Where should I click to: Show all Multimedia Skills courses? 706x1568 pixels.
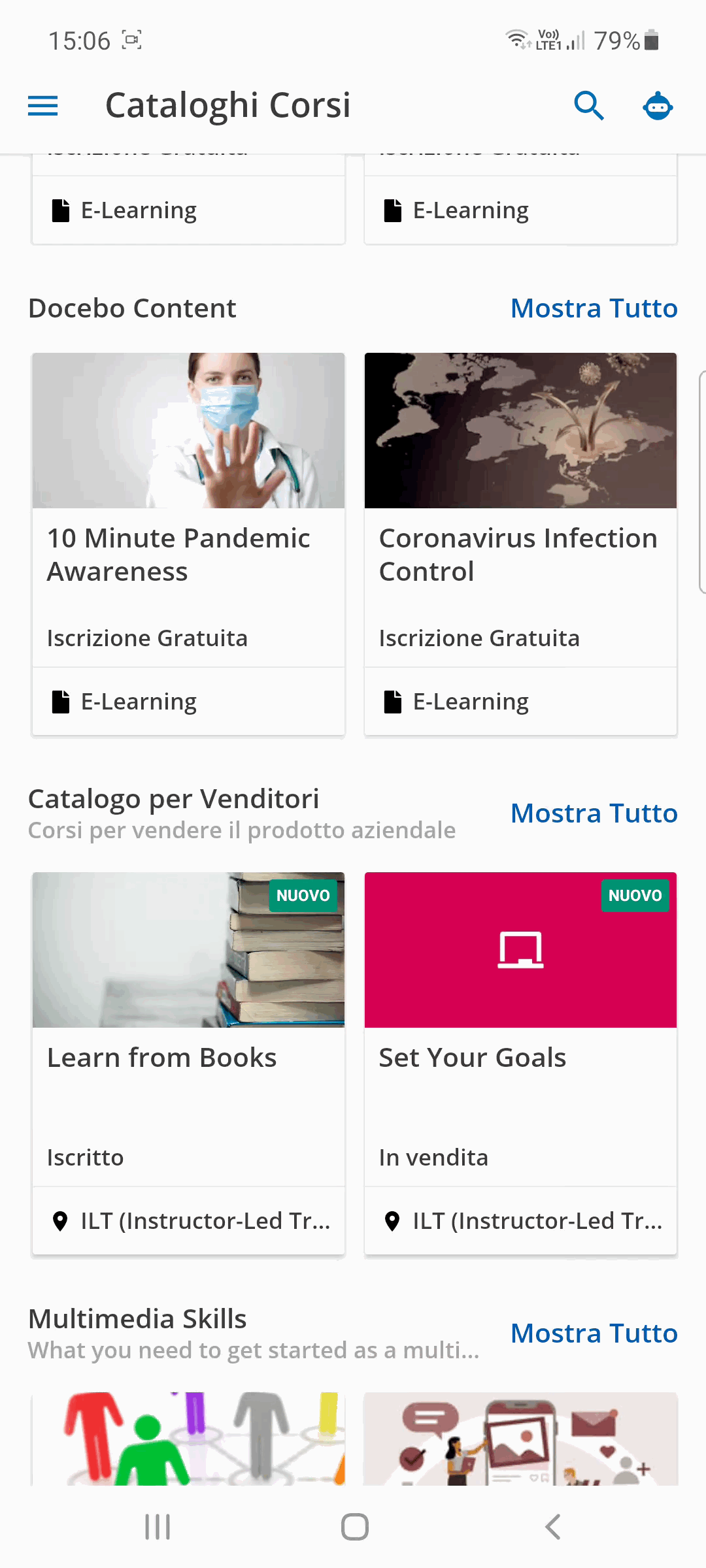click(x=594, y=1333)
